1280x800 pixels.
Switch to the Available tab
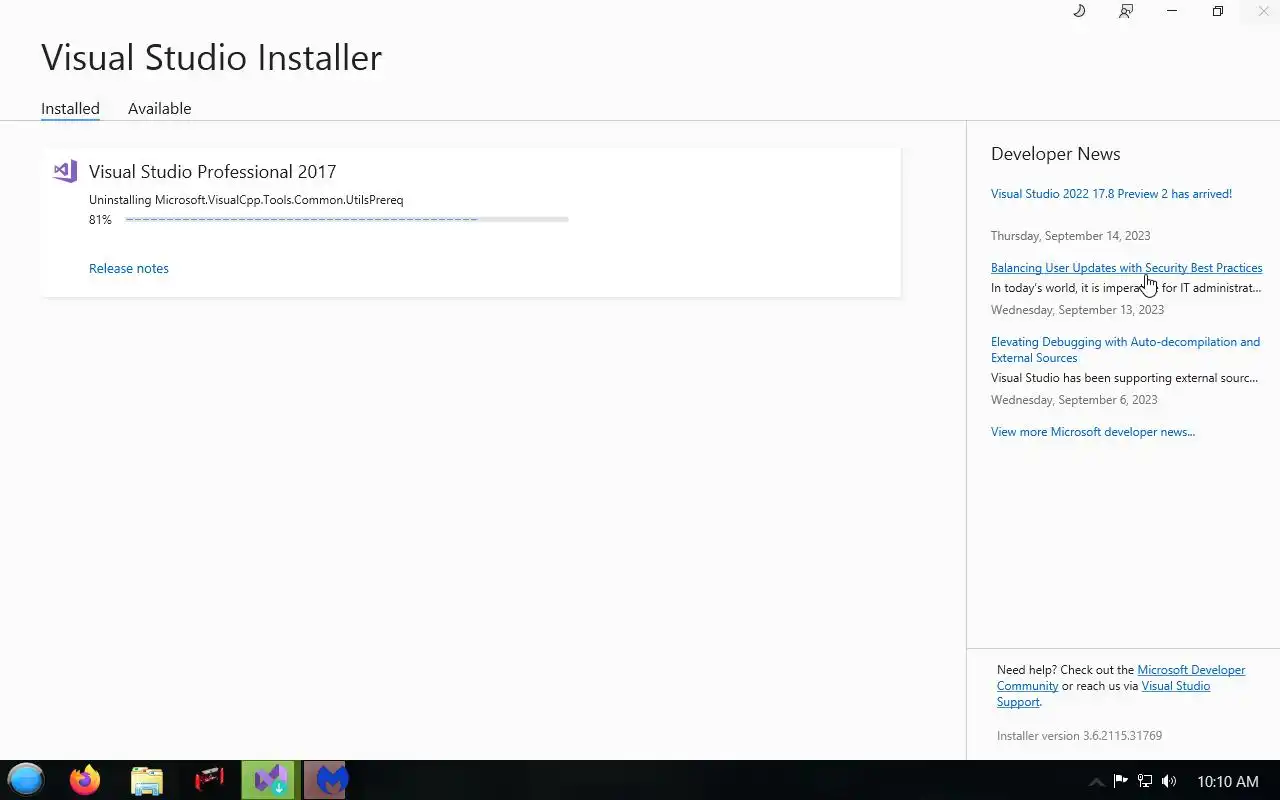[x=159, y=108]
